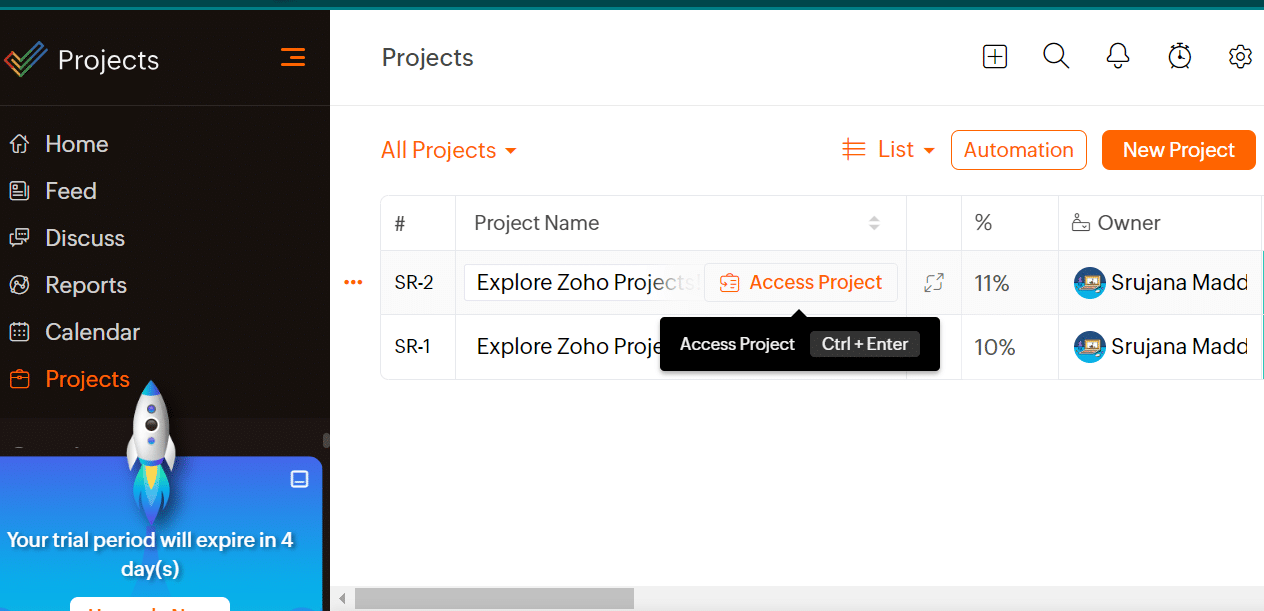Click the Projects page title
Image resolution: width=1264 pixels, height=611 pixels.
[428, 58]
